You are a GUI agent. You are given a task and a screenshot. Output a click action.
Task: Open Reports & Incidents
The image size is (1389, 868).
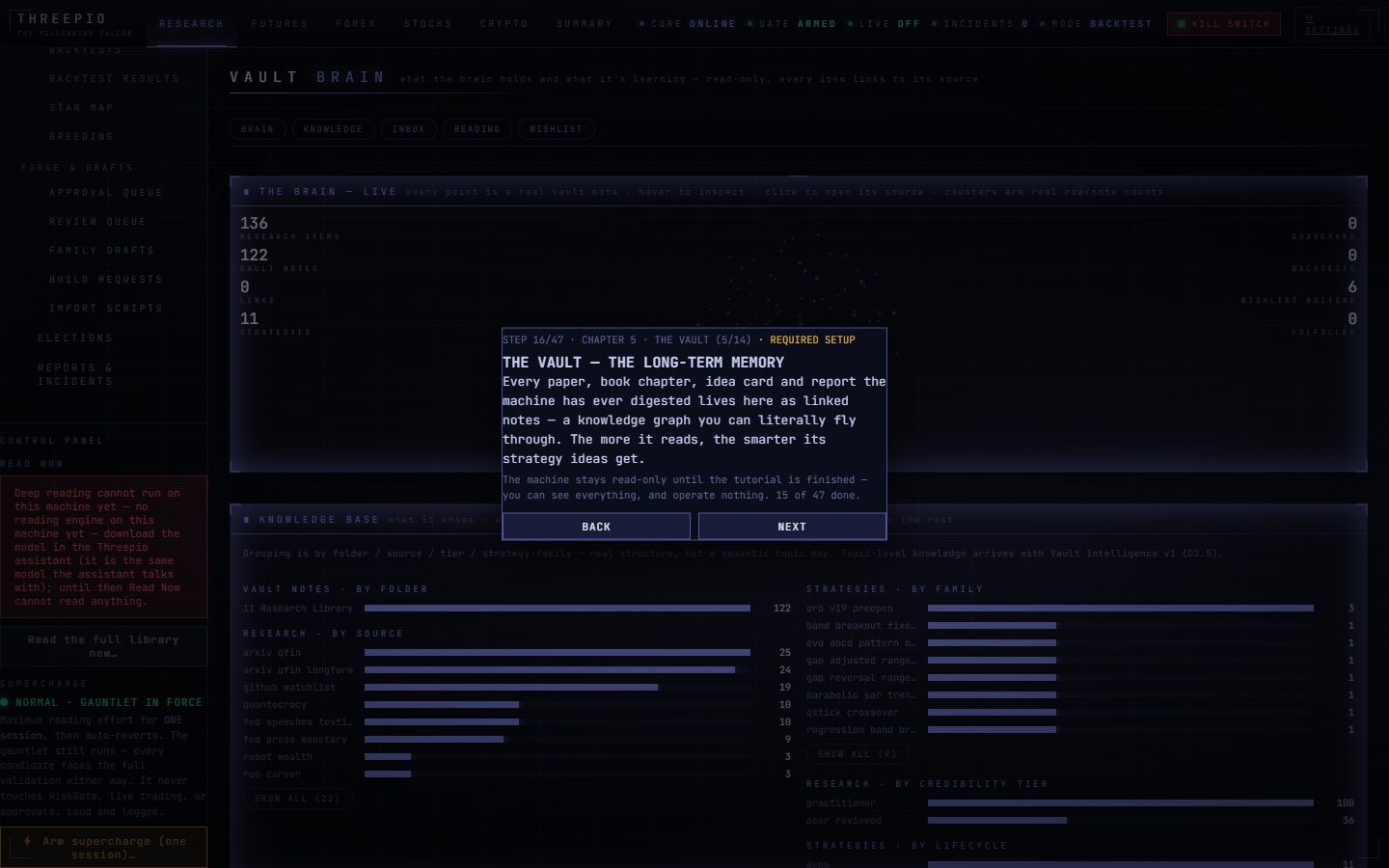pos(75,375)
